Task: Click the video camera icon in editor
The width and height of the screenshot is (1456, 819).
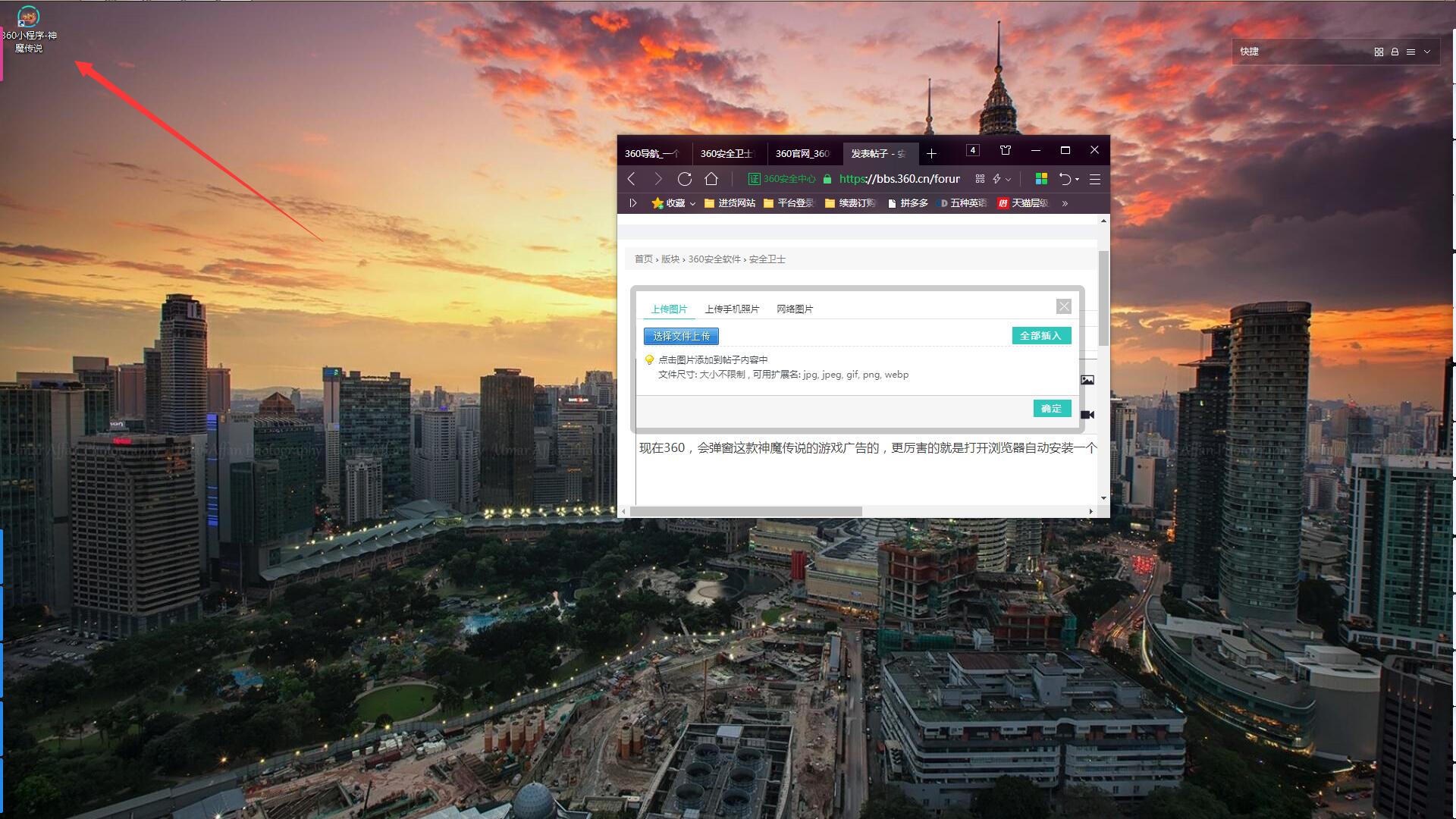Action: point(1087,415)
